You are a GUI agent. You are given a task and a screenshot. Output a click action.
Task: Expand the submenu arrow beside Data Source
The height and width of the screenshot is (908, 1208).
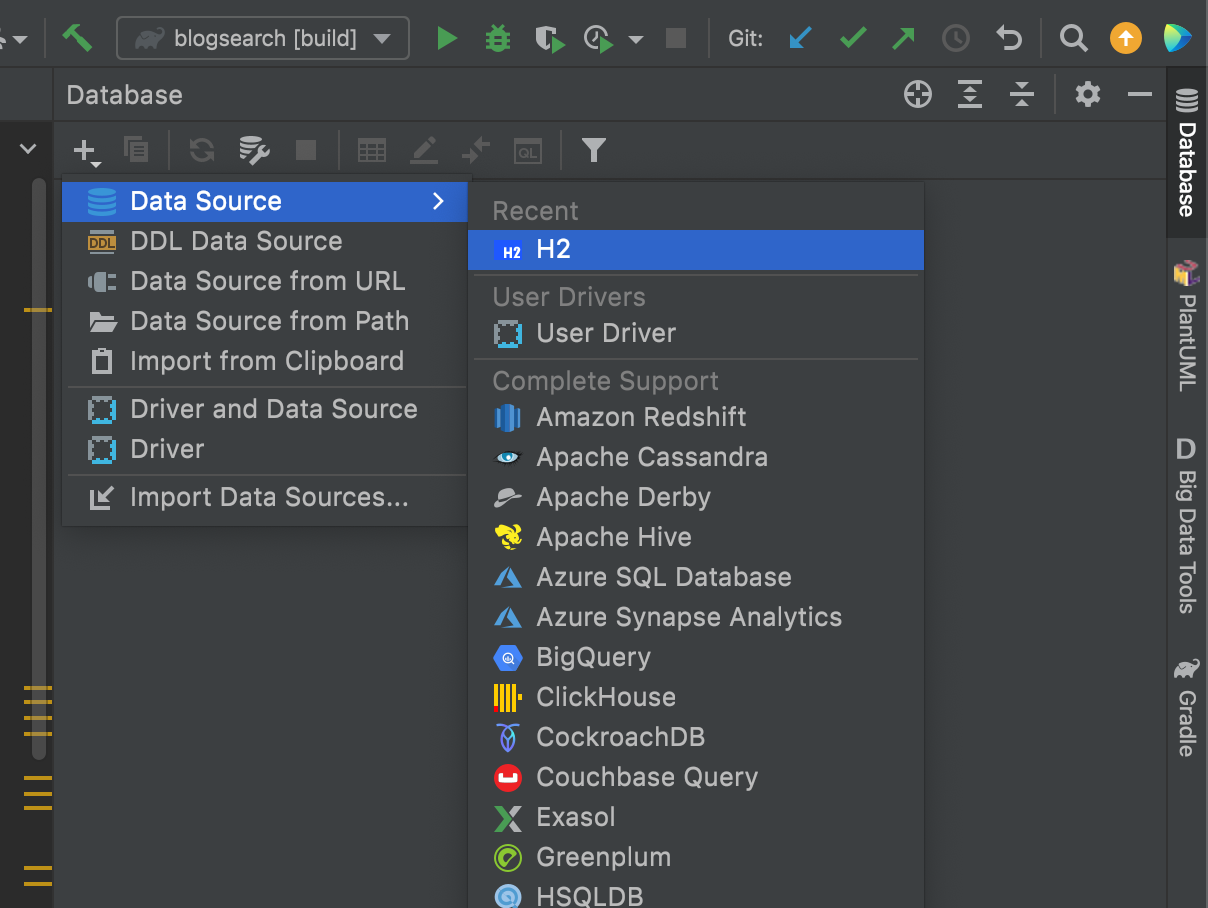[x=438, y=201]
